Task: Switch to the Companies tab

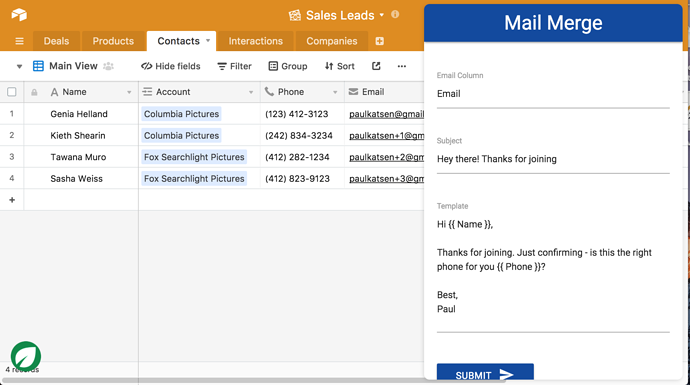Action: coord(332,41)
